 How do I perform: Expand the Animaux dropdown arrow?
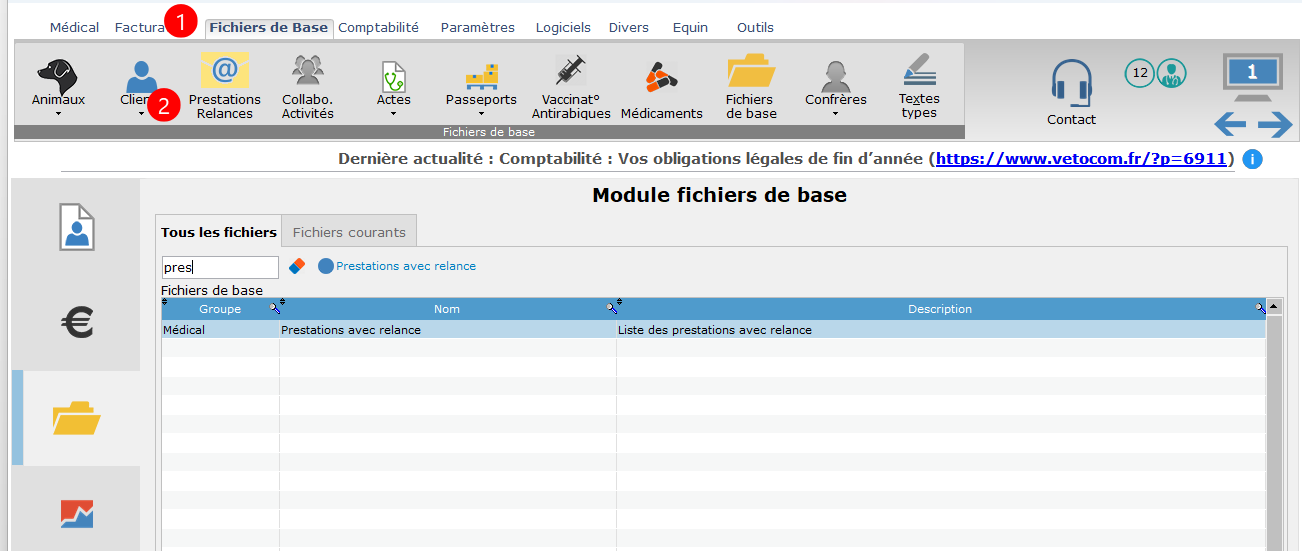(x=58, y=113)
